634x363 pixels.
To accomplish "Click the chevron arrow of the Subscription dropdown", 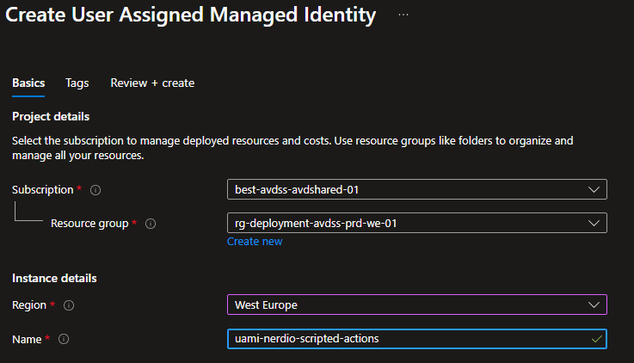I will point(594,190).
